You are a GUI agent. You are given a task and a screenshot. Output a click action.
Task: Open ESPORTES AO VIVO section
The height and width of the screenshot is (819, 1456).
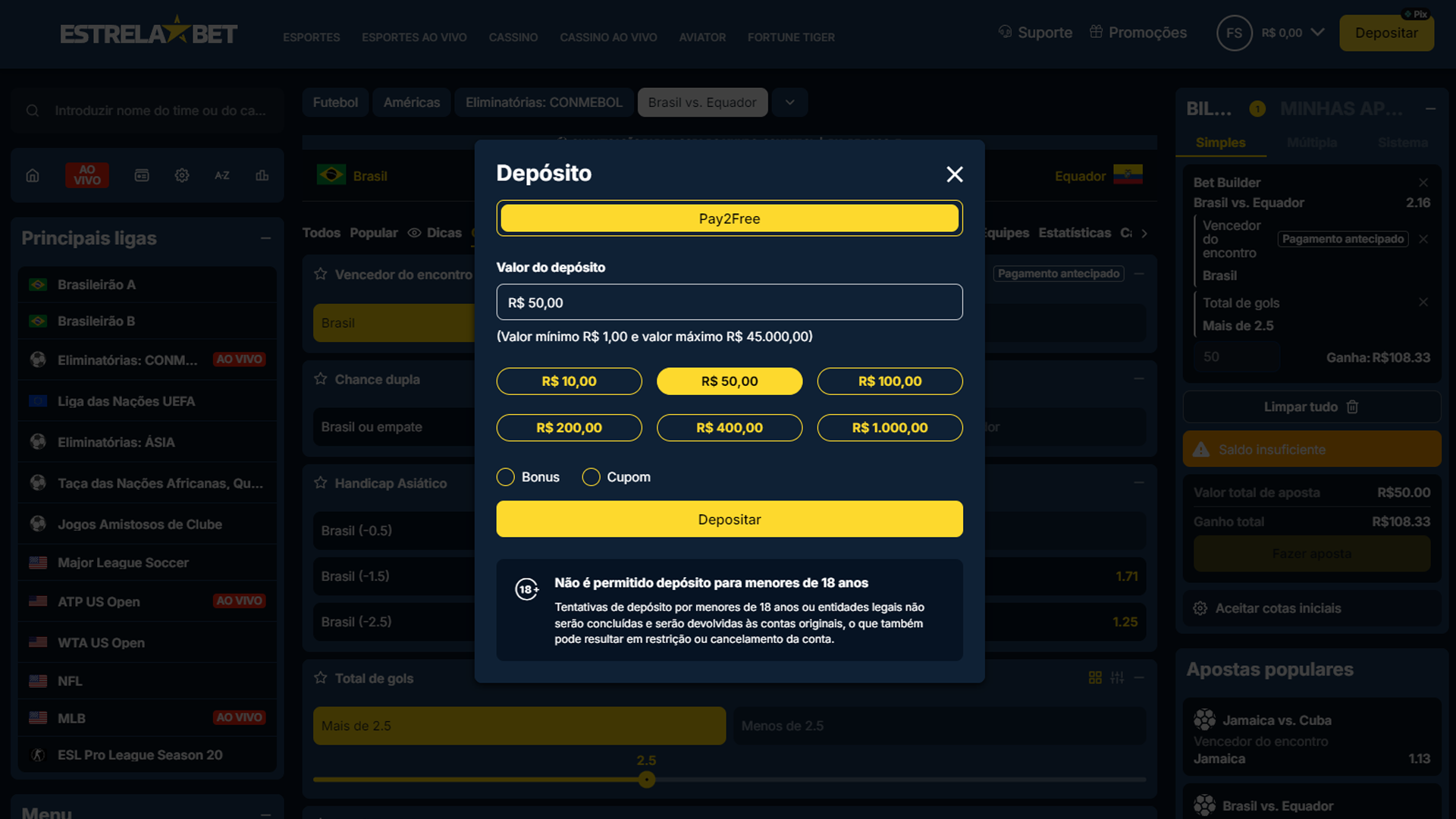tap(414, 37)
